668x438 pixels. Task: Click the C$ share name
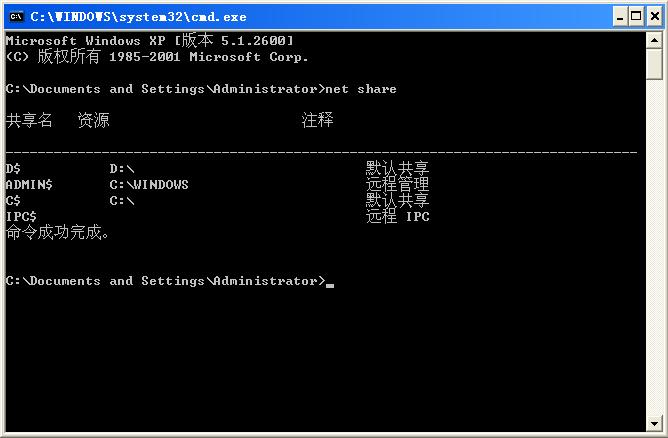pyautogui.click(x=13, y=201)
